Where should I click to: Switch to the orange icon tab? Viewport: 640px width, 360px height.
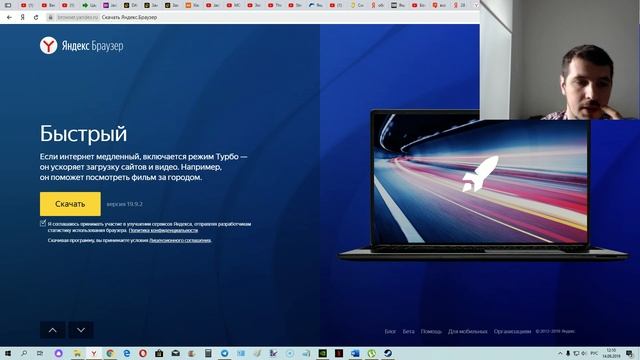[192, 5]
